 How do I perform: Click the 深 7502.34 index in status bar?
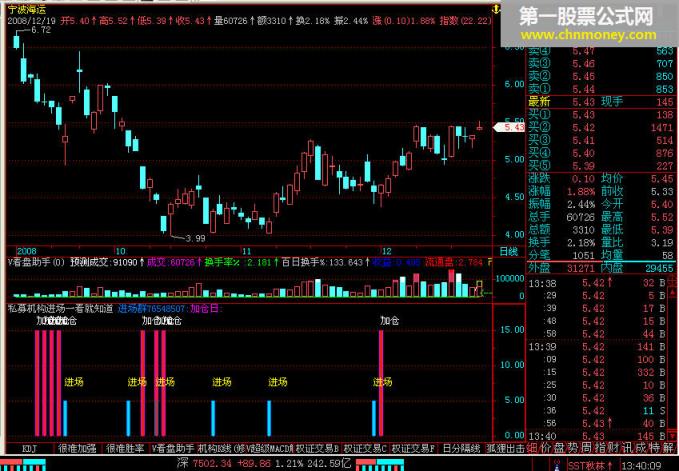(264, 464)
